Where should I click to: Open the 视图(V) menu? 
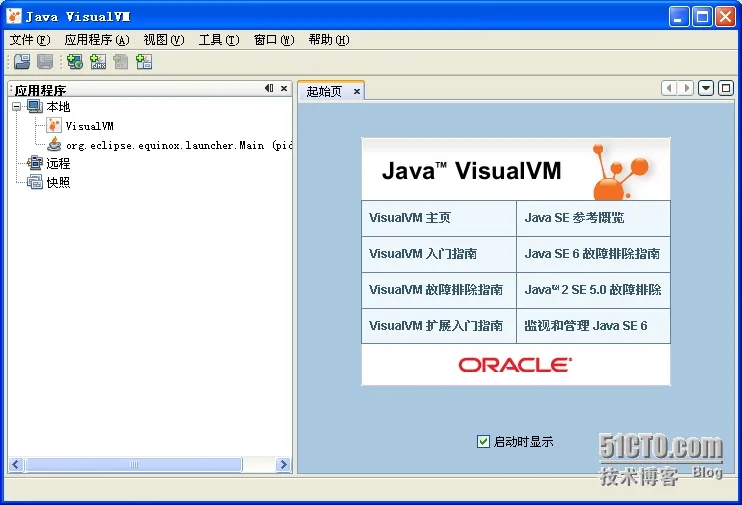click(x=164, y=40)
